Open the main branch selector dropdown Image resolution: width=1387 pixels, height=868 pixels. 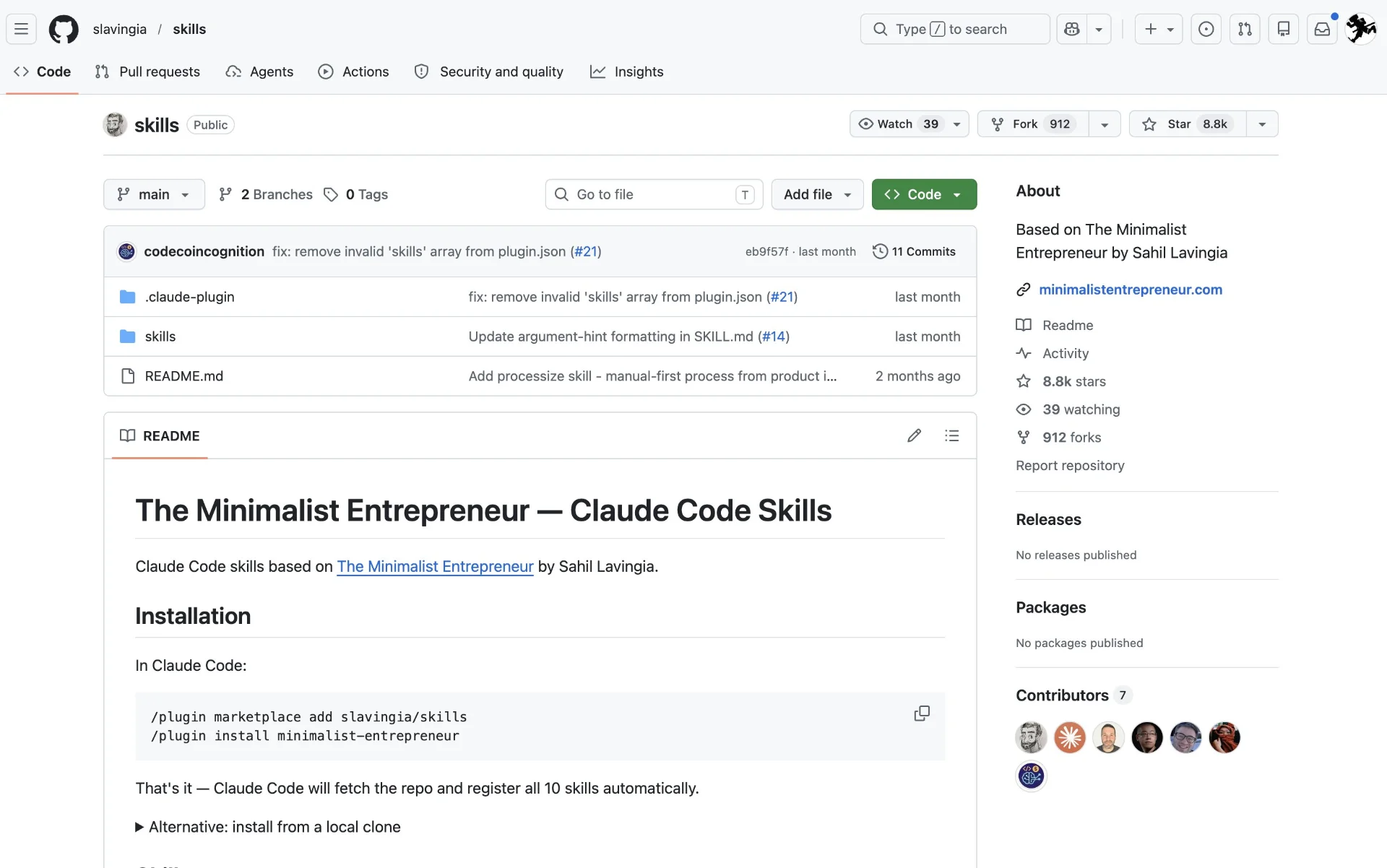point(154,194)
